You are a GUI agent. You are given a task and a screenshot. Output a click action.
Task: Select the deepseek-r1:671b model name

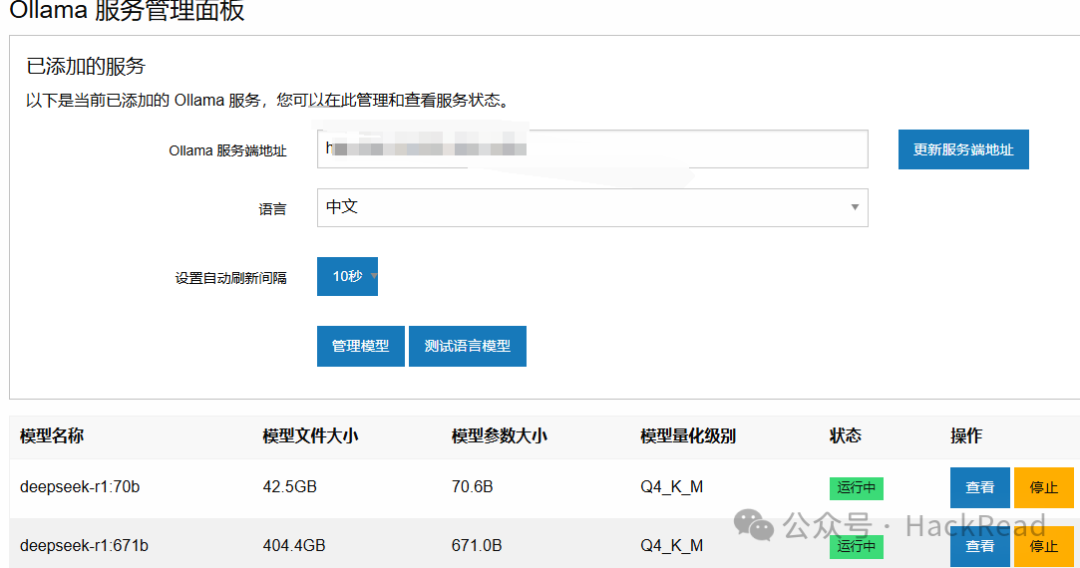tap(84, 545)
